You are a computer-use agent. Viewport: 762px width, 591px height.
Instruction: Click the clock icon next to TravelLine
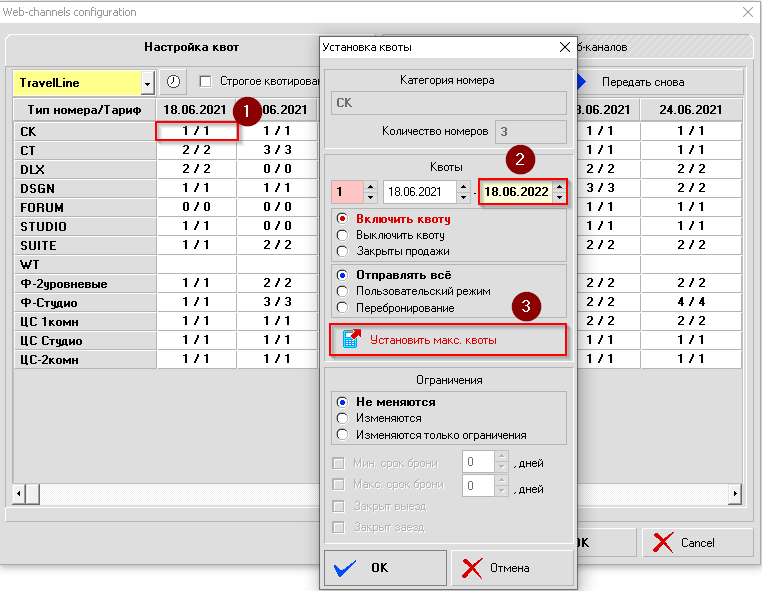pos(173,82)
